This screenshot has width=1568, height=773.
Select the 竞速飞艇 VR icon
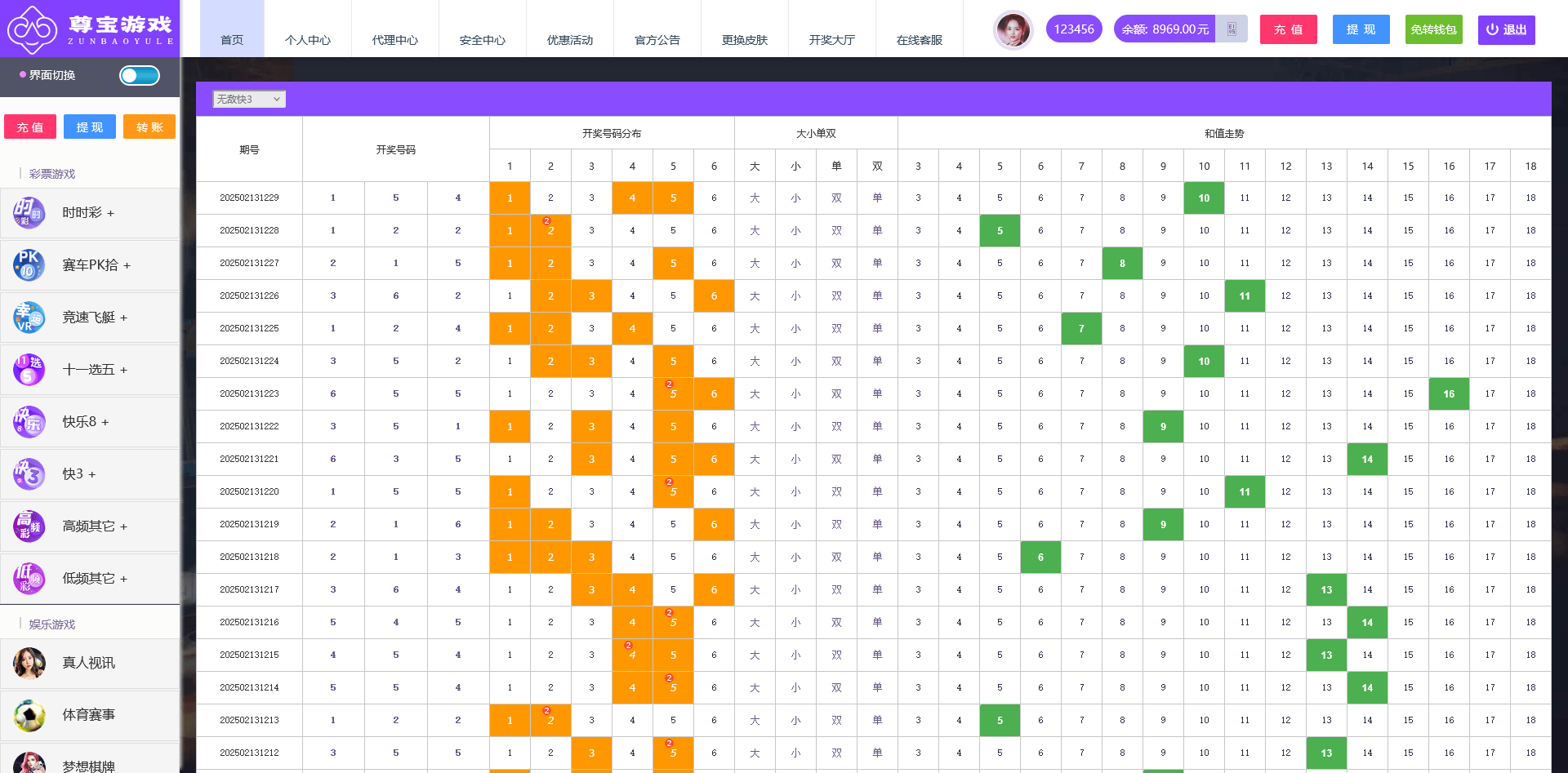[x=29, y=318]
